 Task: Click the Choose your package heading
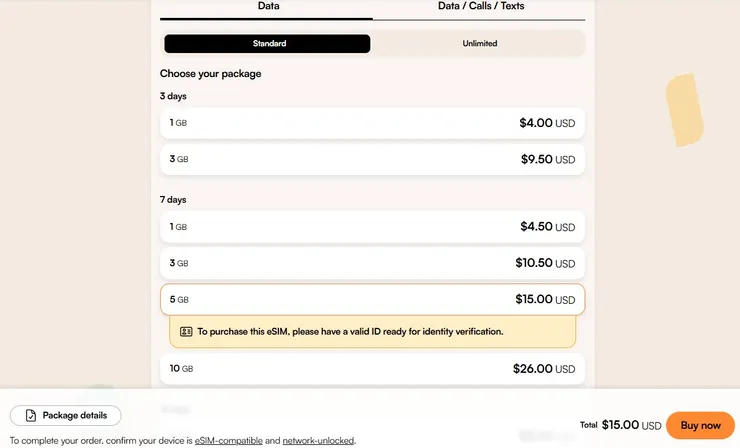tap(210, 74)
